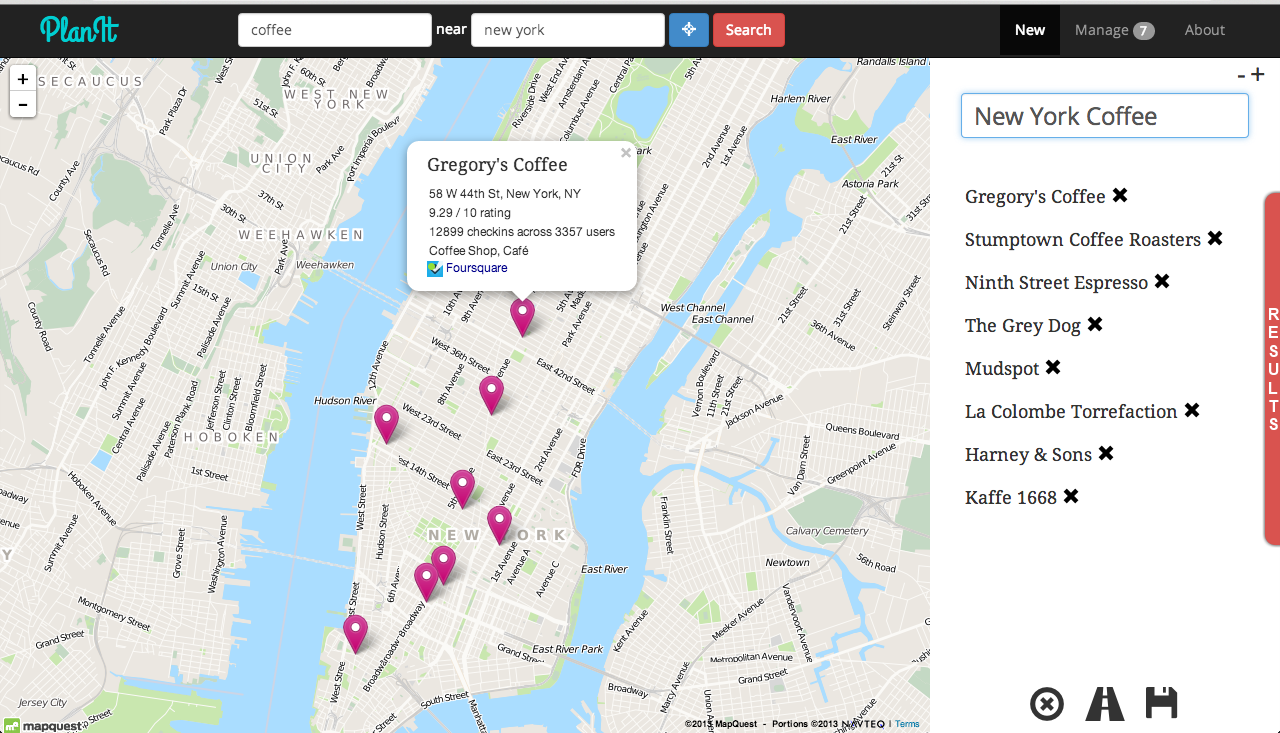1280x733 pixels.
Task: Click the plus sign above plan title
Action: pyautogui.click(x=1258, y=74)
